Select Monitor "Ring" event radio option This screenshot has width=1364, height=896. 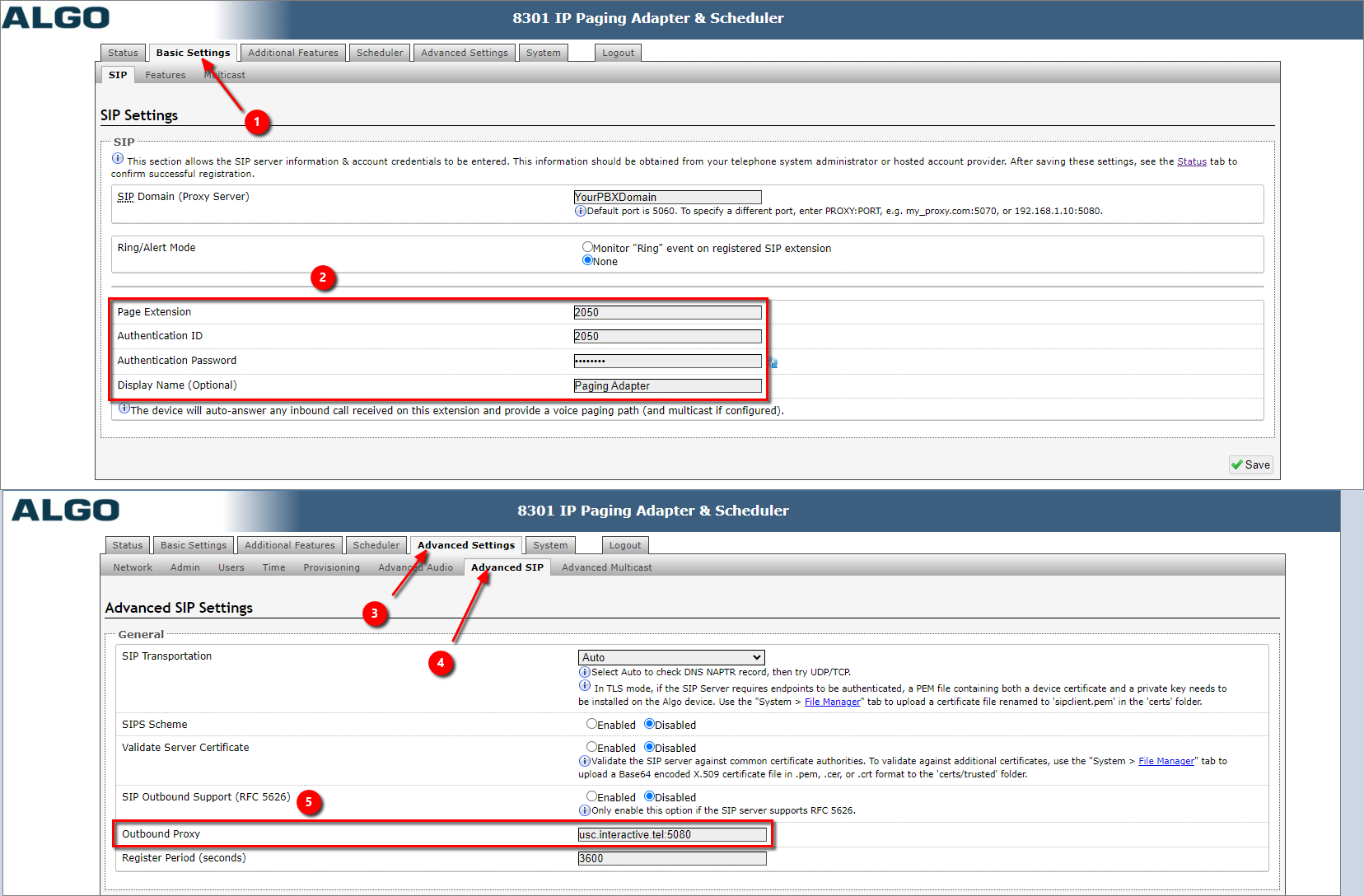(587, 246)
